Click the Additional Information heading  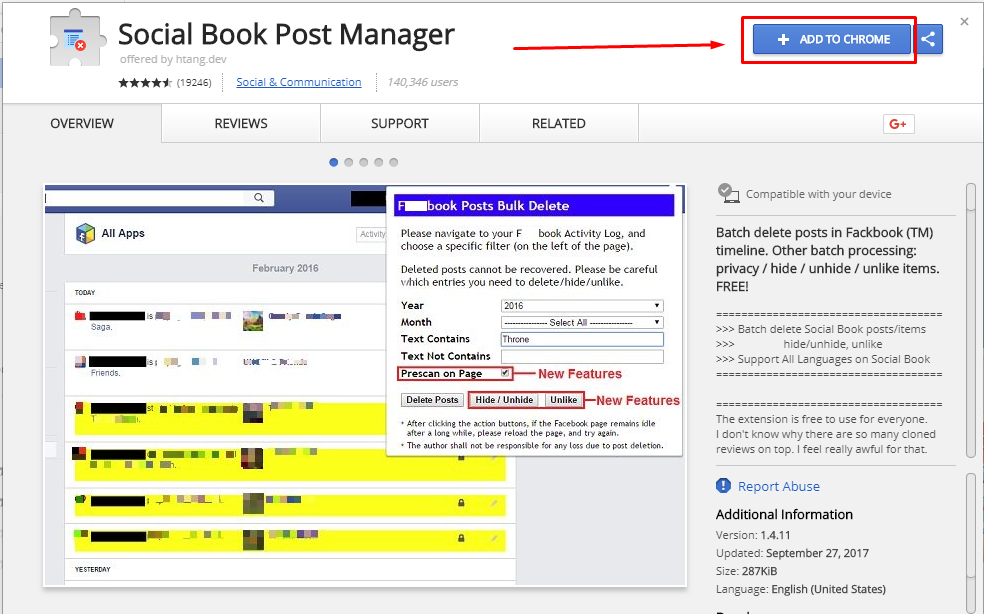[784, 515]
